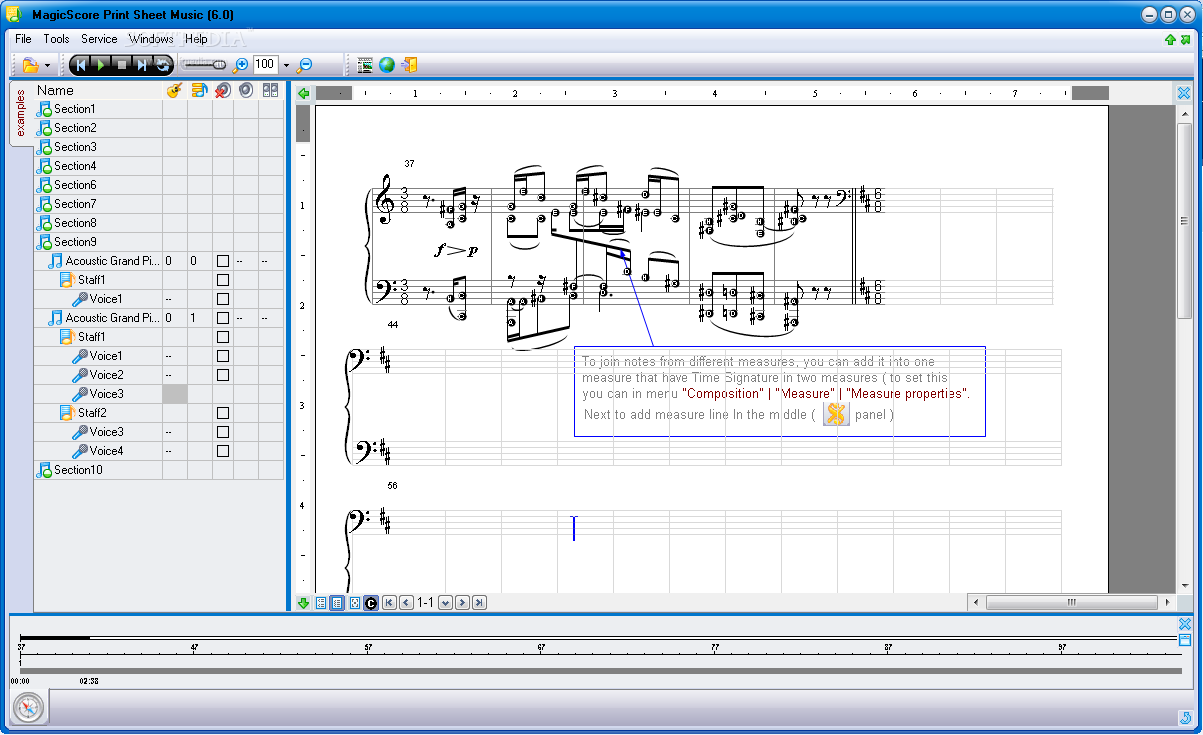Click the fit page icon in bottom bar
Image resolution: width=1203 pixels, height=735 pixels.
tap(354, 603)
